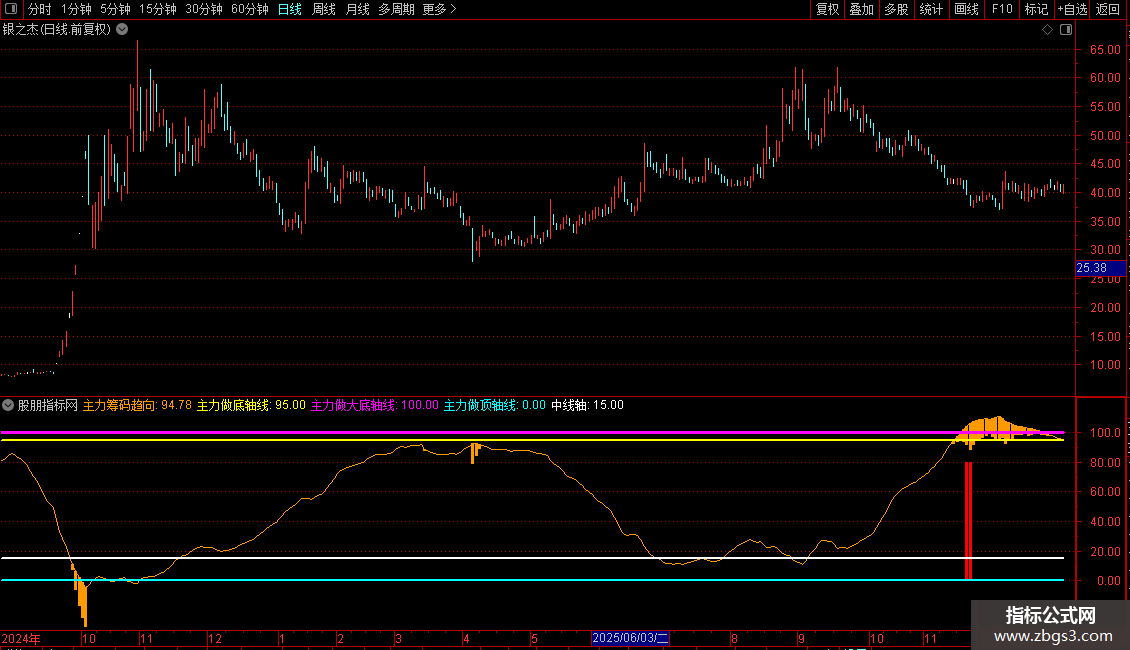Expand the 股朋指标网 indicator dropdown arrow
The width and height of the screenshot is (1130, 650).
(9, 405)
